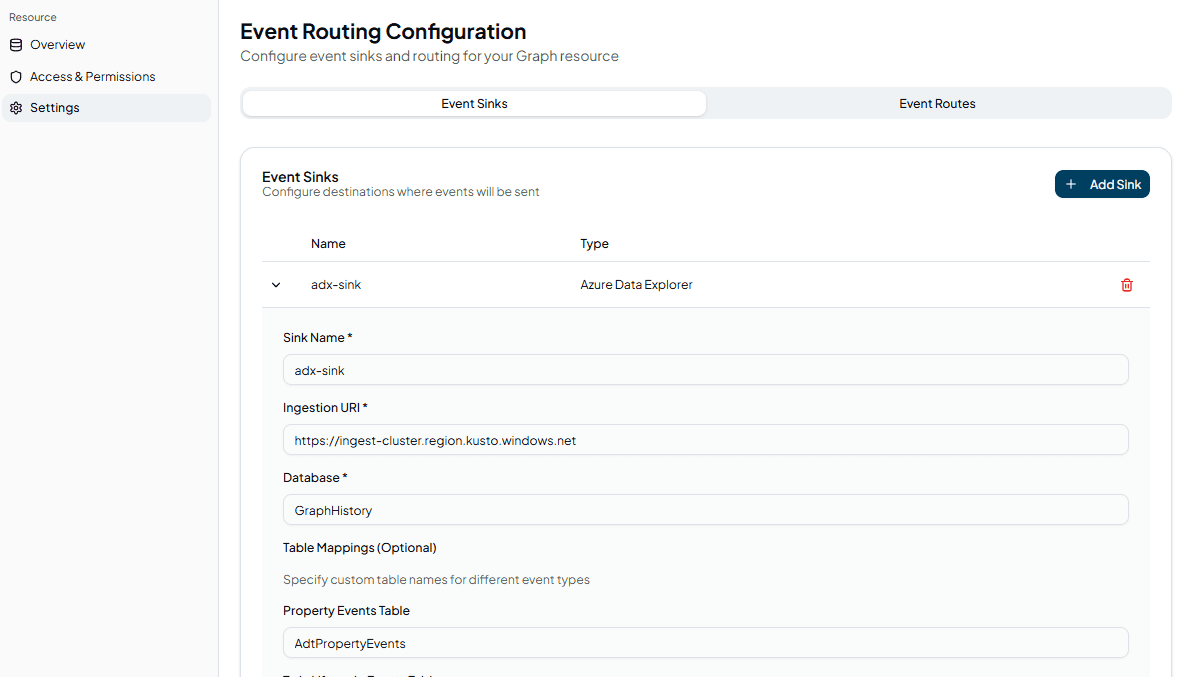
Task: Click the adx-sink name in the table row
Action: click(336, 285)
